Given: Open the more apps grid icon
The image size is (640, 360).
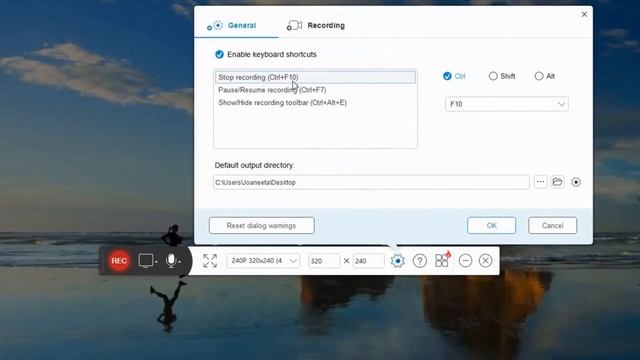Looking at the screenshot, I should pos(442,260).
